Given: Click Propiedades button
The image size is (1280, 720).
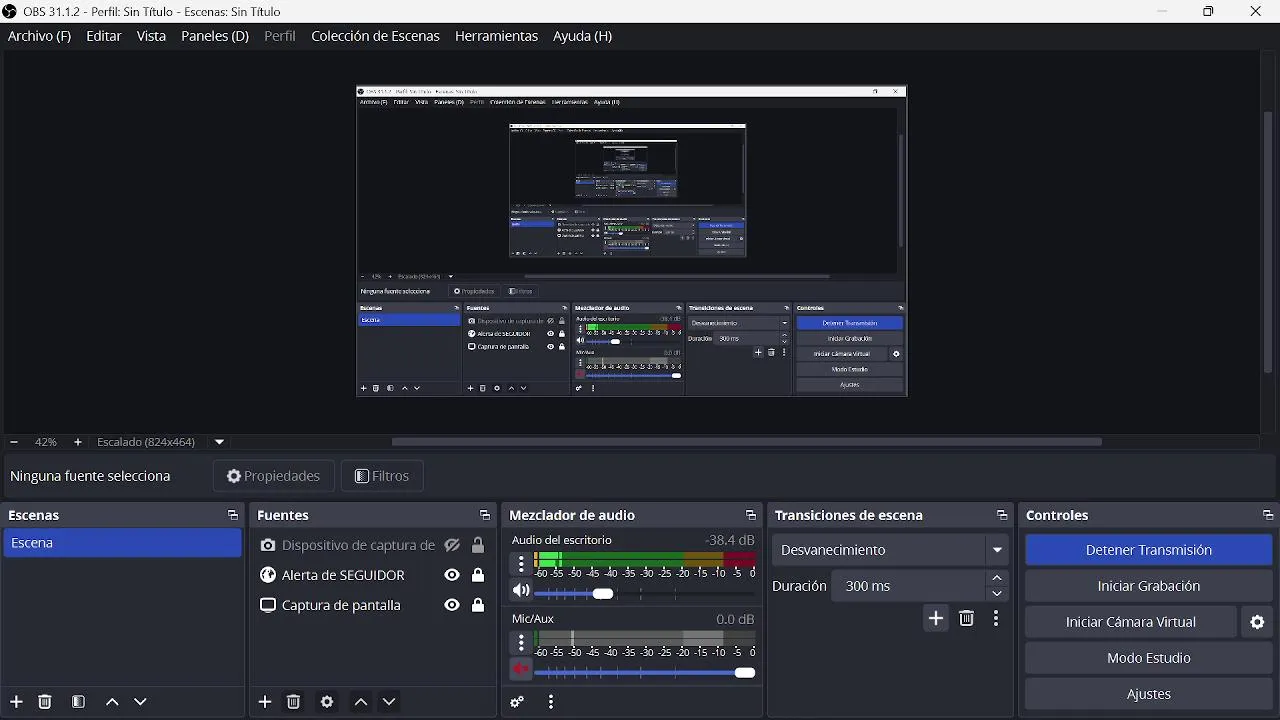Looking at the screenshot, I should [273, 476].
